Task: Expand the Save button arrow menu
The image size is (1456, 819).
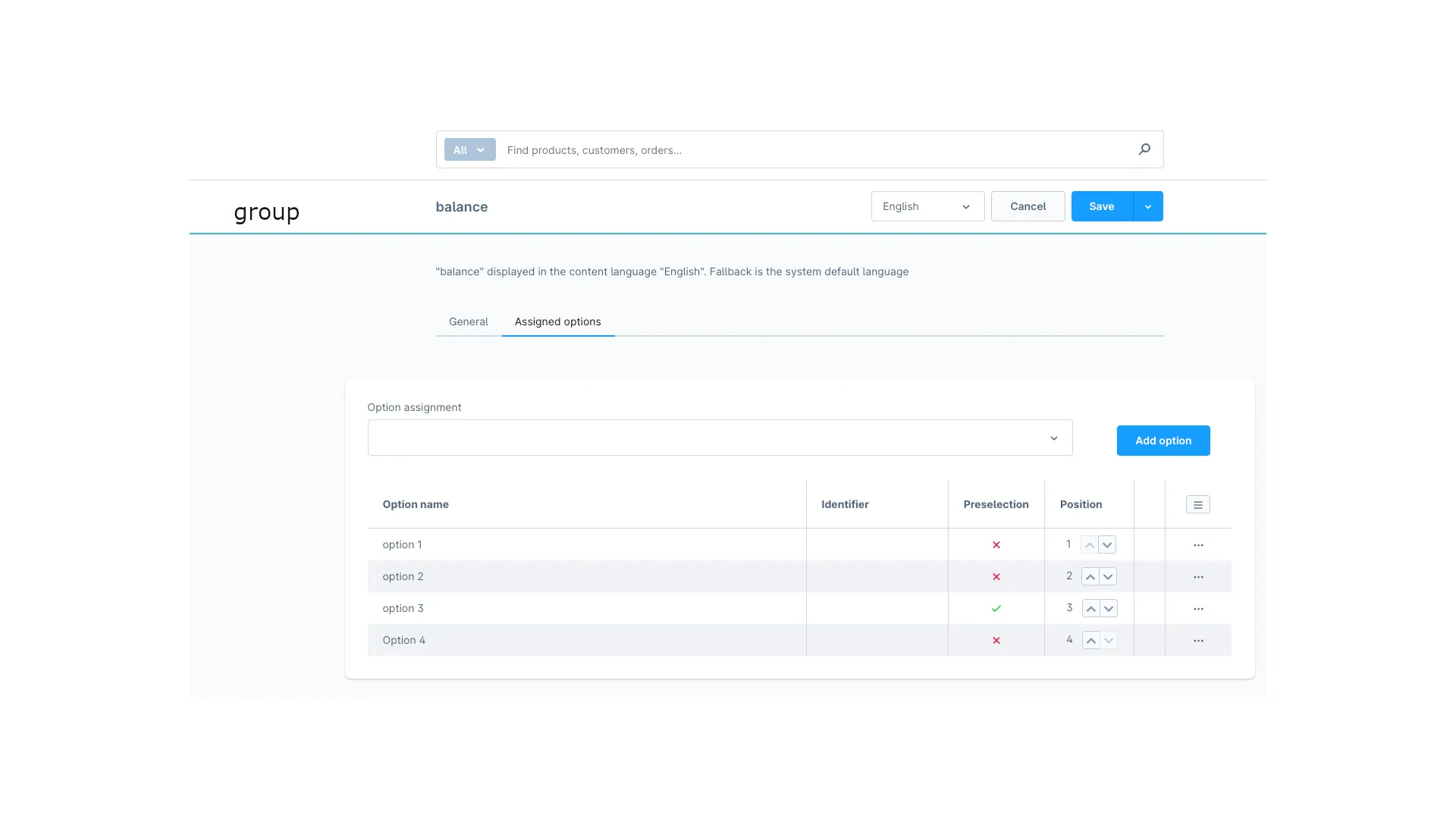Action: point(1147,206)
